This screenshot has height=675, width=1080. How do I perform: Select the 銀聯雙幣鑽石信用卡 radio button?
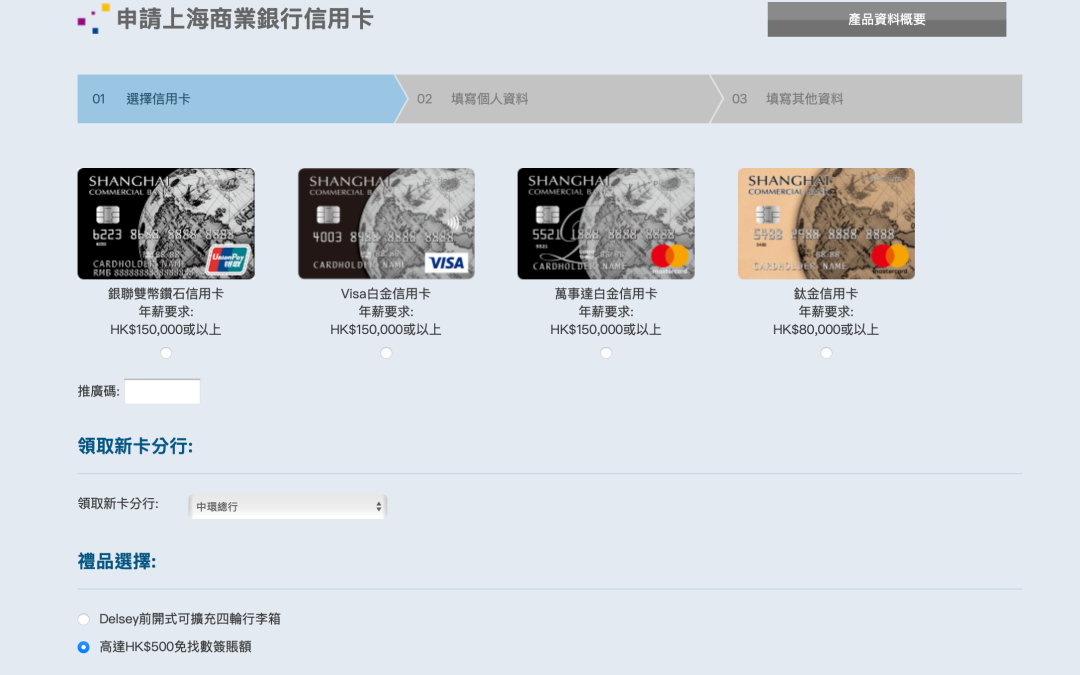coord(166,353)
